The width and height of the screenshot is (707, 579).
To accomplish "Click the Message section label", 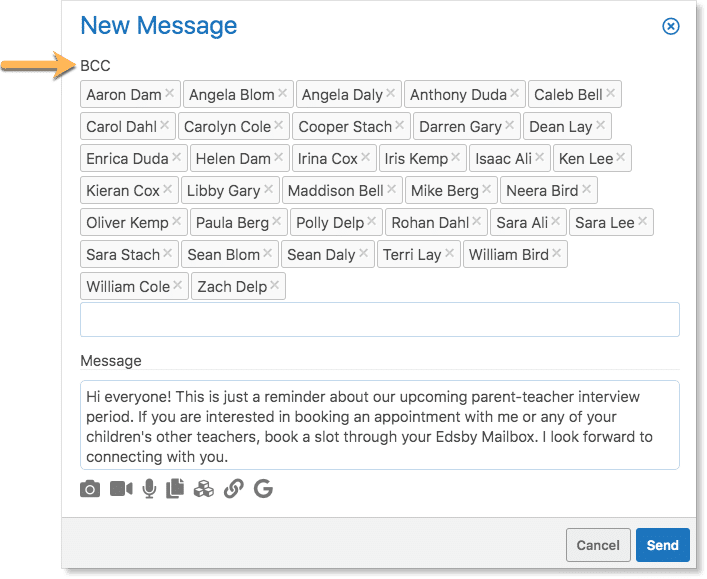I will pyautogui.click(x=111, y=361).
